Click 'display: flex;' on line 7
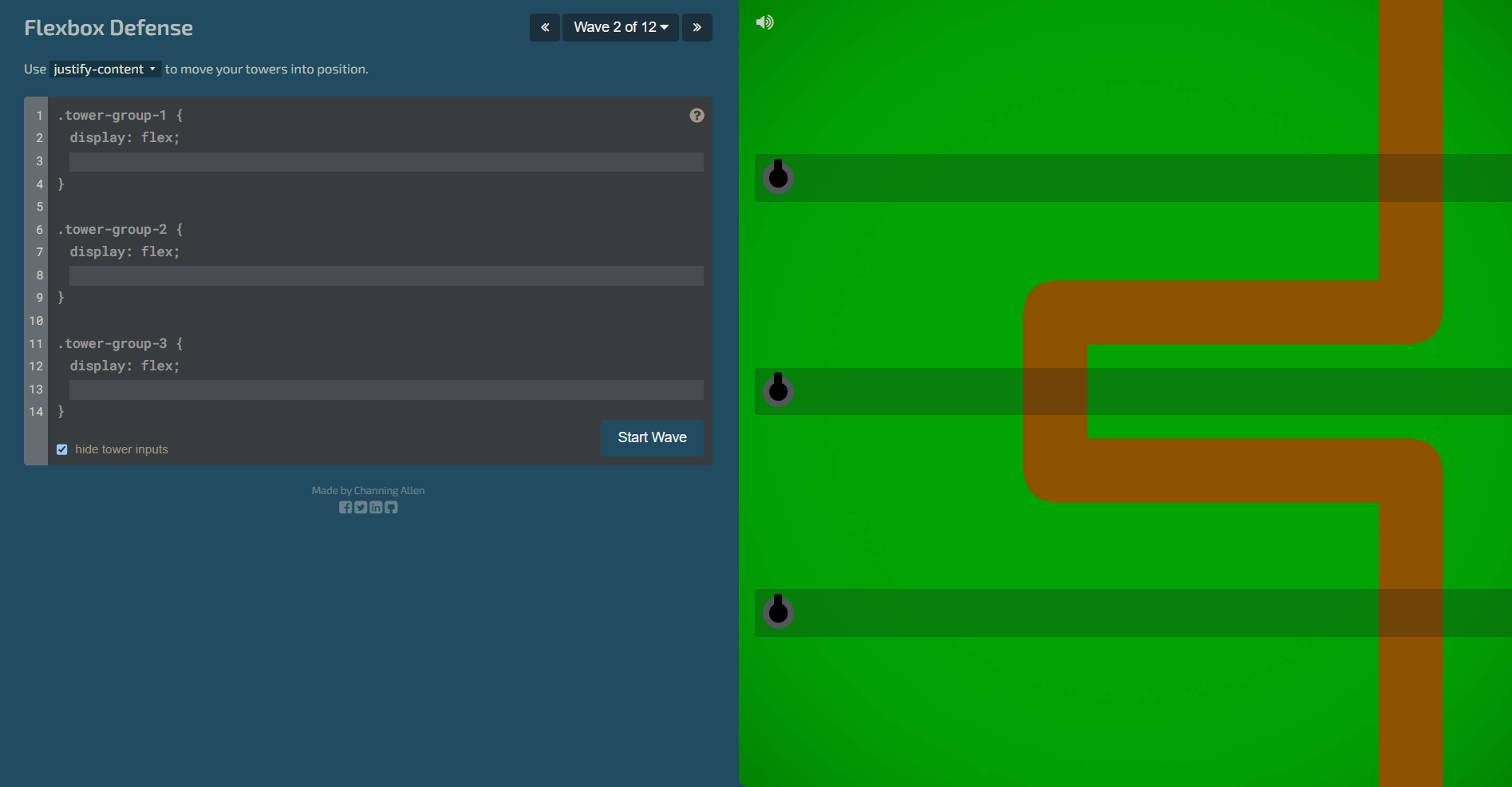The width and height of the screenshot is (1512, 787). pyautogui.click(x=124, y=252)
